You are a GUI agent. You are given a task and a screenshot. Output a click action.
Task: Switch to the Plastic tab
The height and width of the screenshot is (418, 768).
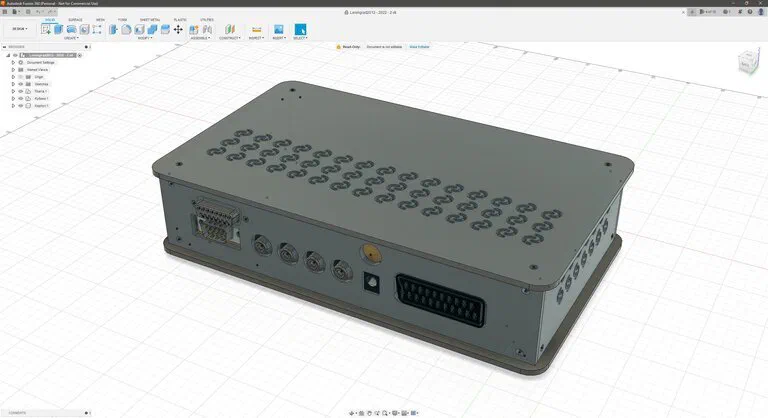pyautogui.click(x=180, y=20)
